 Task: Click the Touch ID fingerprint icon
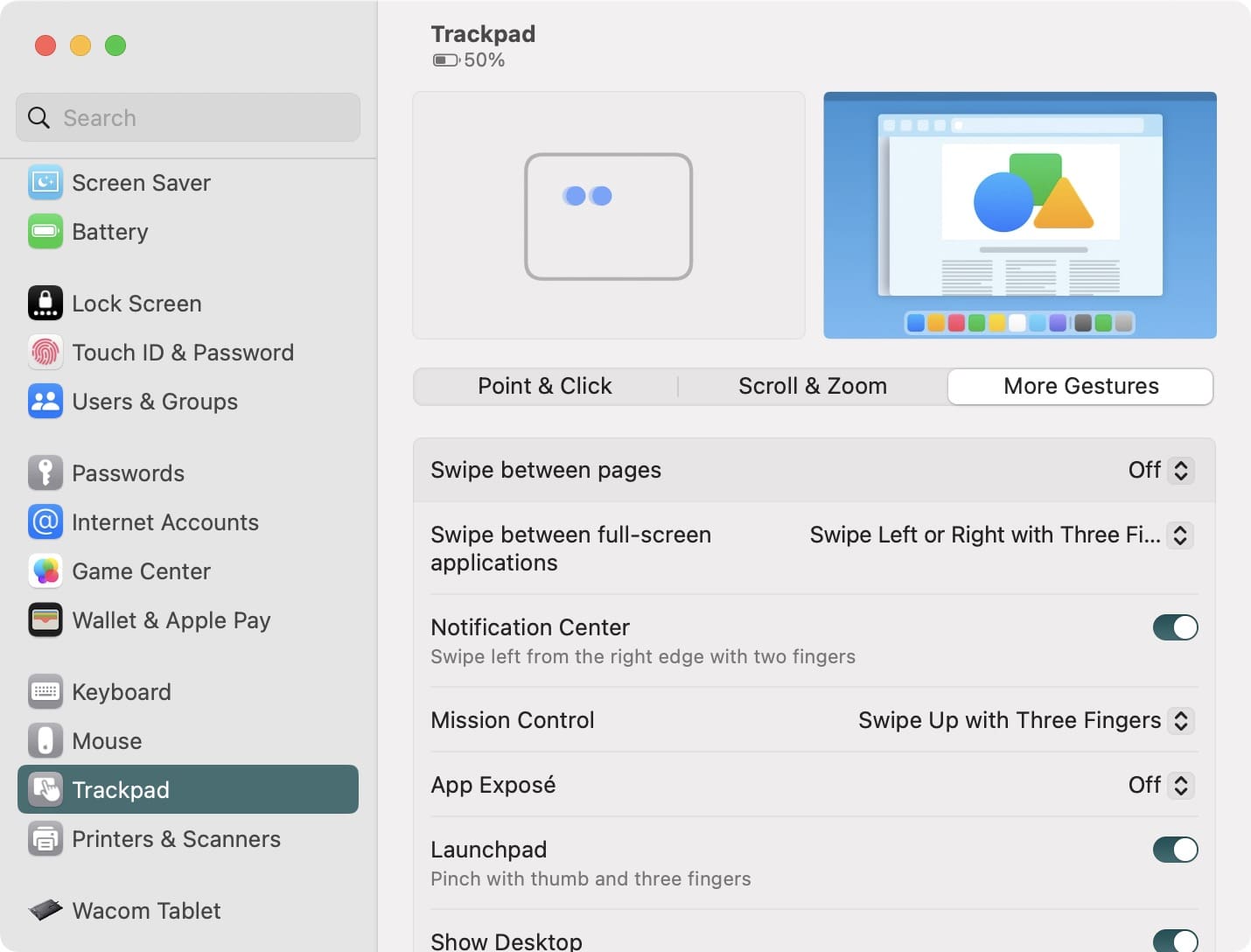tap(45, 352)
